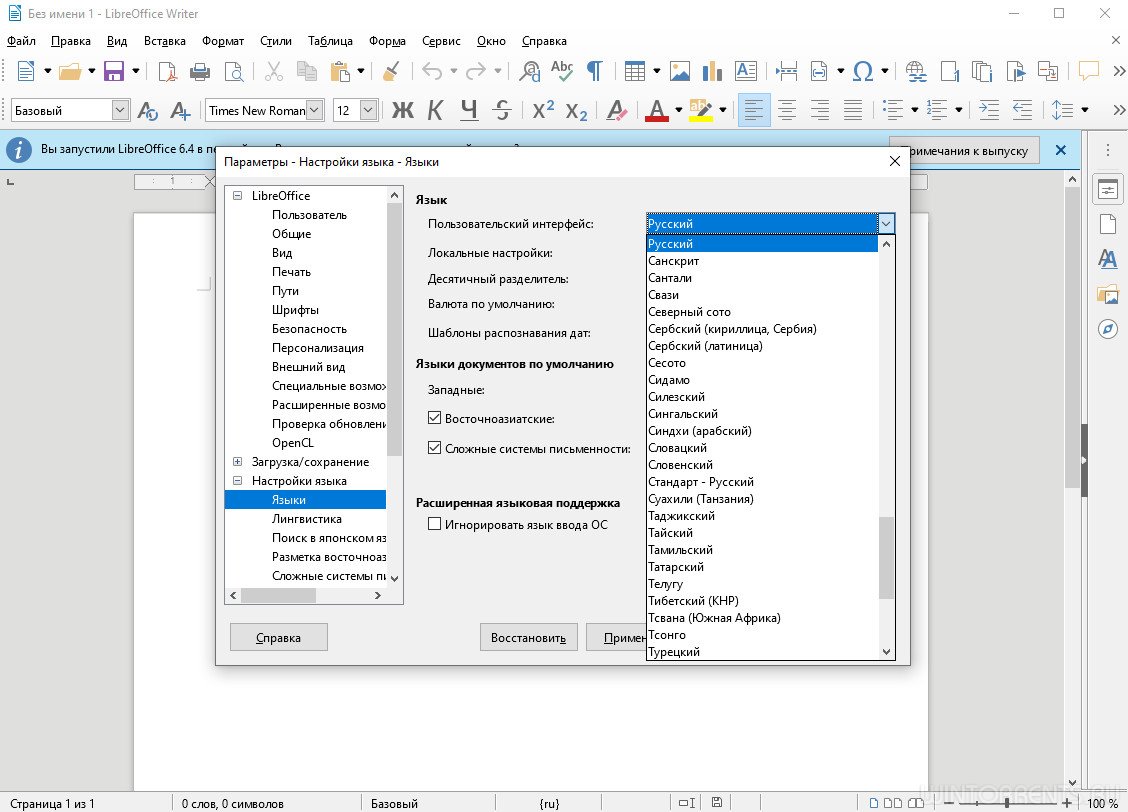
Task: Uncheck the Восточноазиатские checkbox
Action: [434, 419]
